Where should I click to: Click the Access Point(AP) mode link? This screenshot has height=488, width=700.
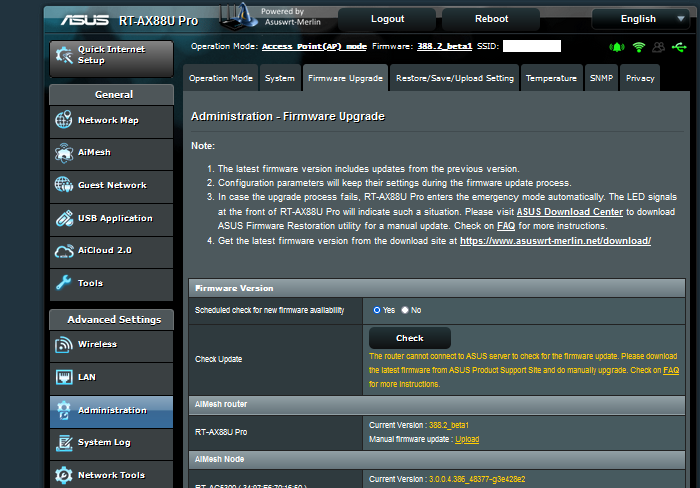314,46
